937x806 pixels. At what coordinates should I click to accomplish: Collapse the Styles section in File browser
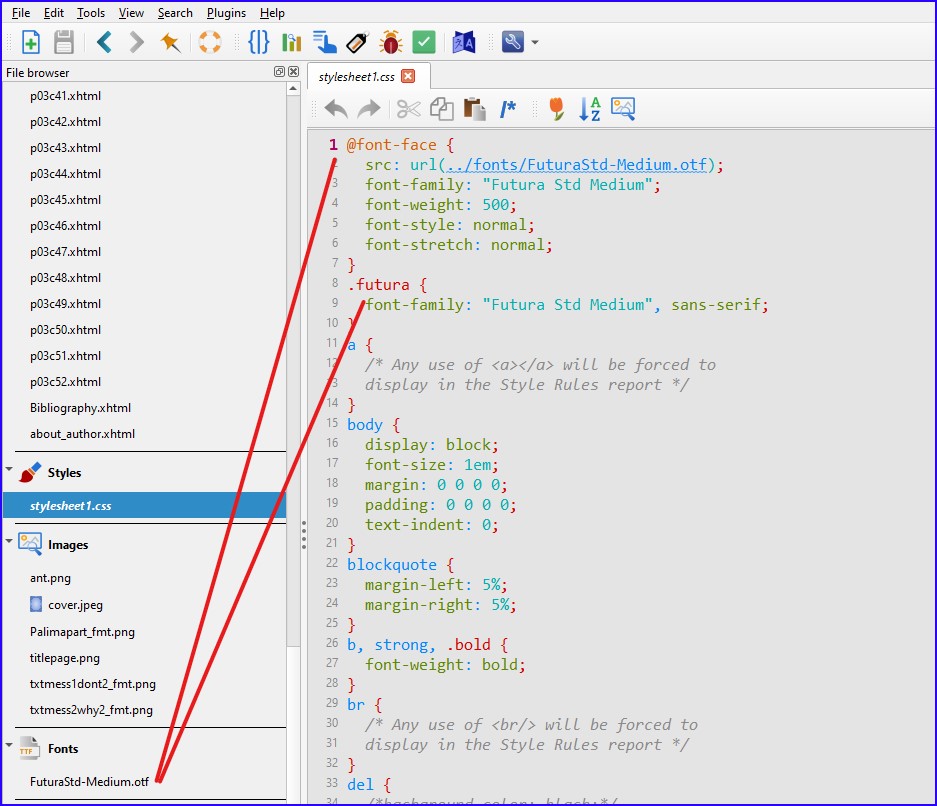tap(9, 470)
